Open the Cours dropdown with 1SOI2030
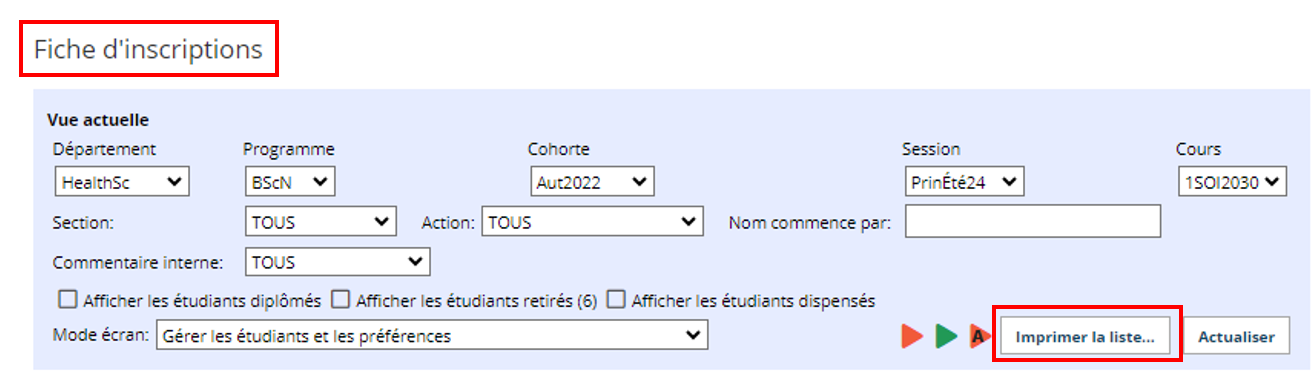The height and width of the screenshot is (383, 1312). tap(1232, 182)
